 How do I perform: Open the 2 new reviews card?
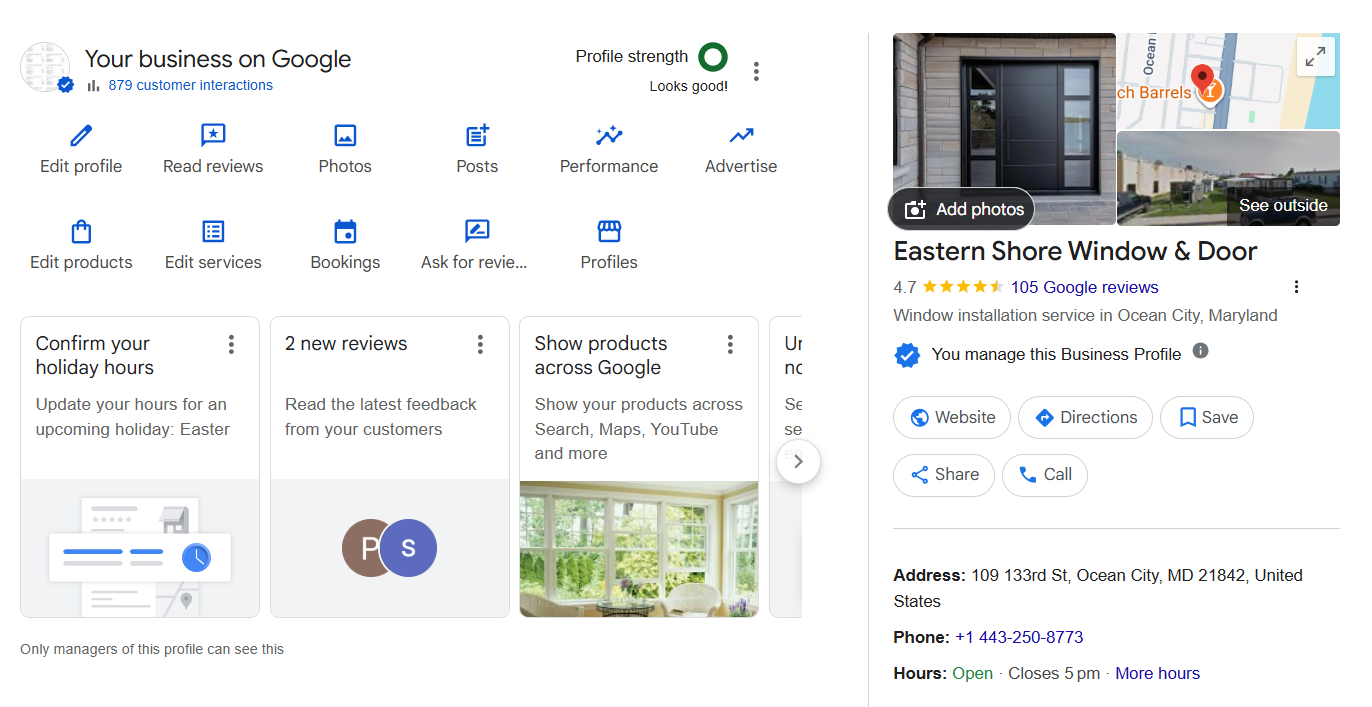point(390,467)
